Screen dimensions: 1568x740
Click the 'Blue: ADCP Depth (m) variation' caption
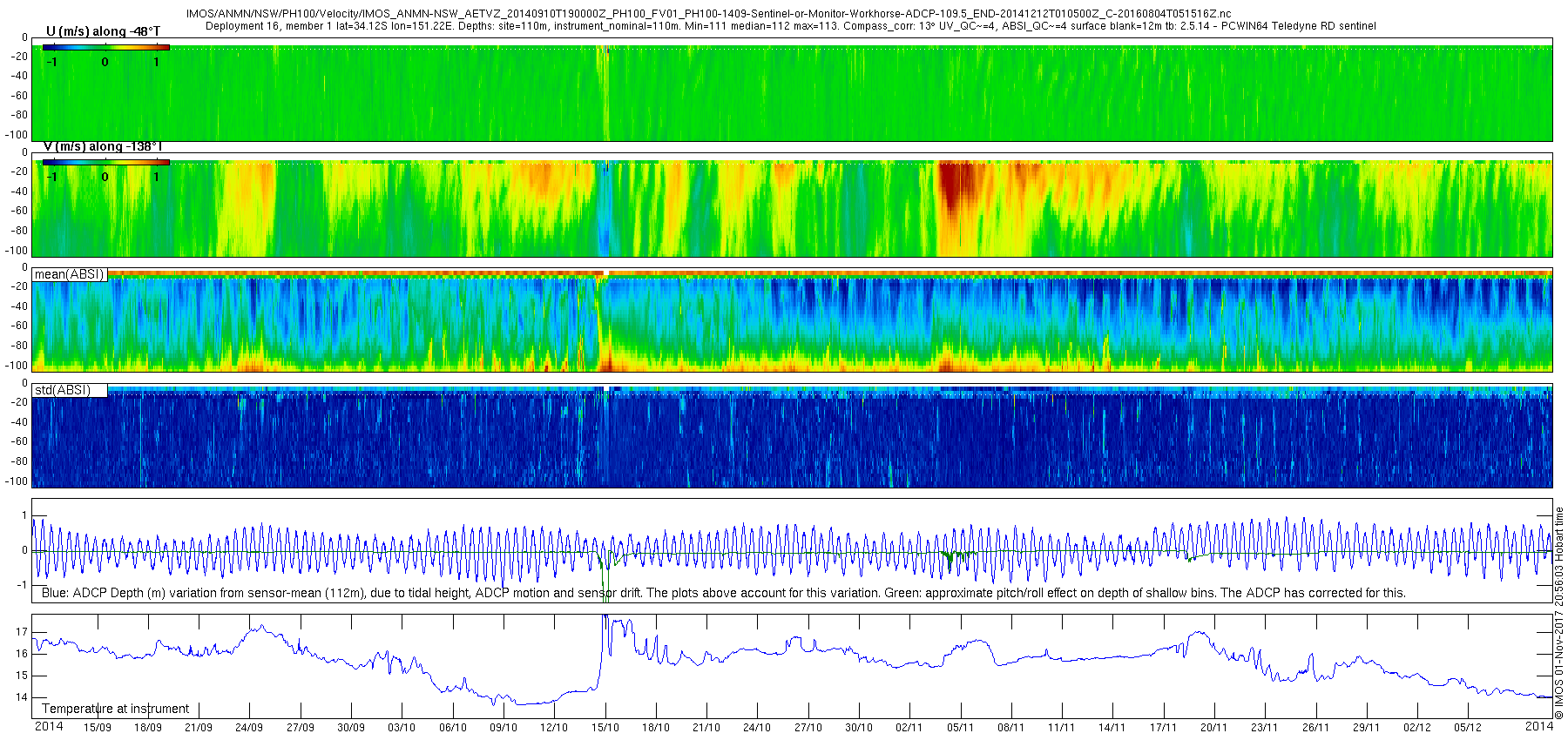(723, 593)
